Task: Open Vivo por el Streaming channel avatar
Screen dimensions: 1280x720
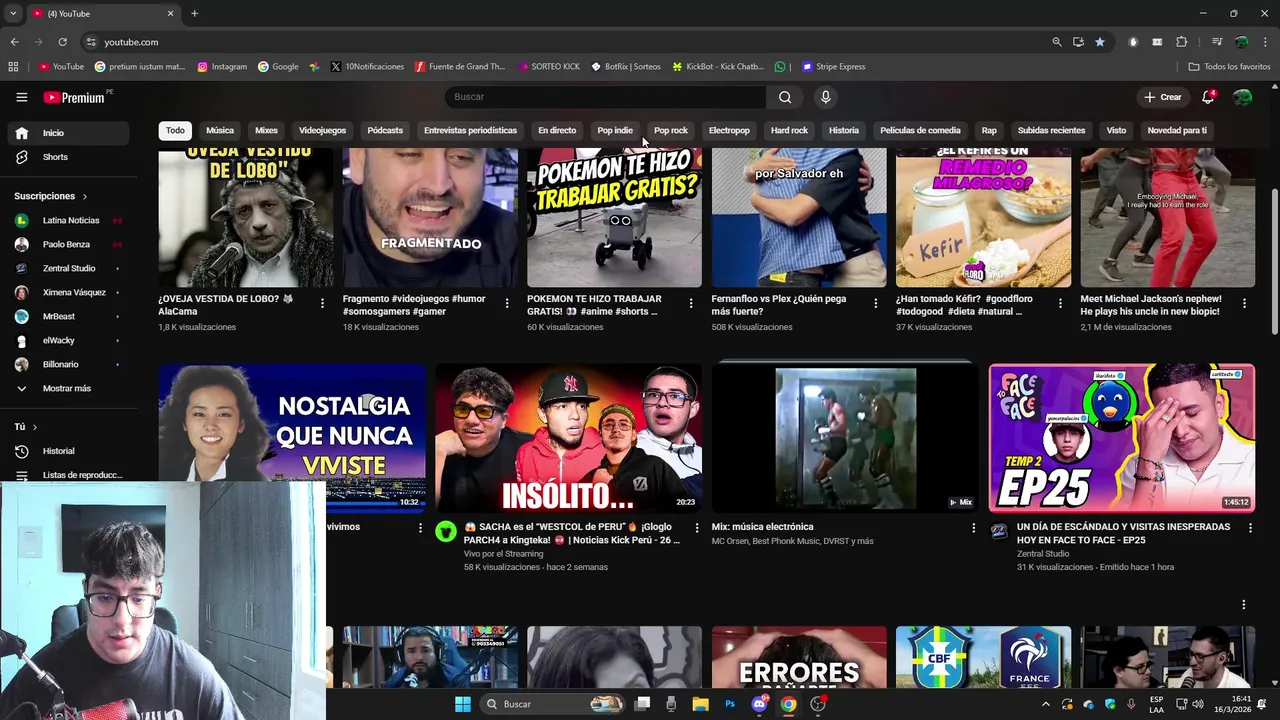Action: [x=446, y=532]
